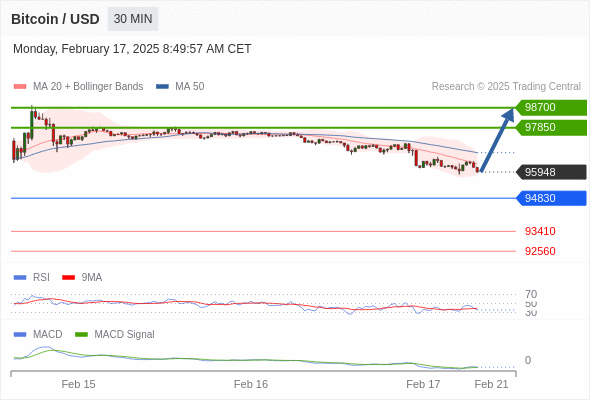Image resolution: width=590 pixels, height=400 pixels.
Task: Click the Feb 17 date axis label
Action: pos(423,384)
